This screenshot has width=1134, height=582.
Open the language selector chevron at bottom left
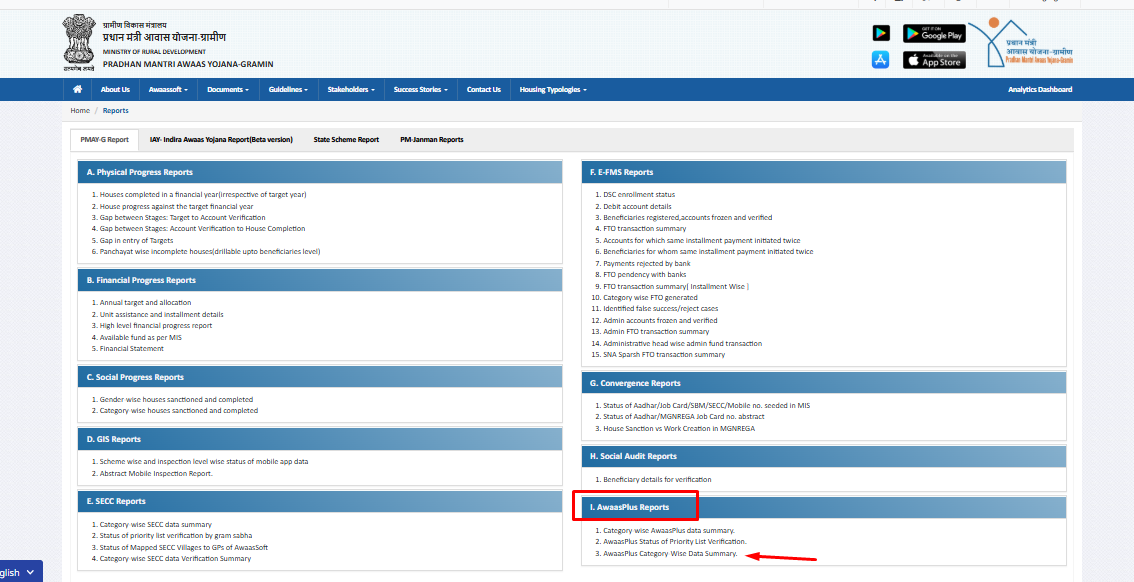coord(30,572)
